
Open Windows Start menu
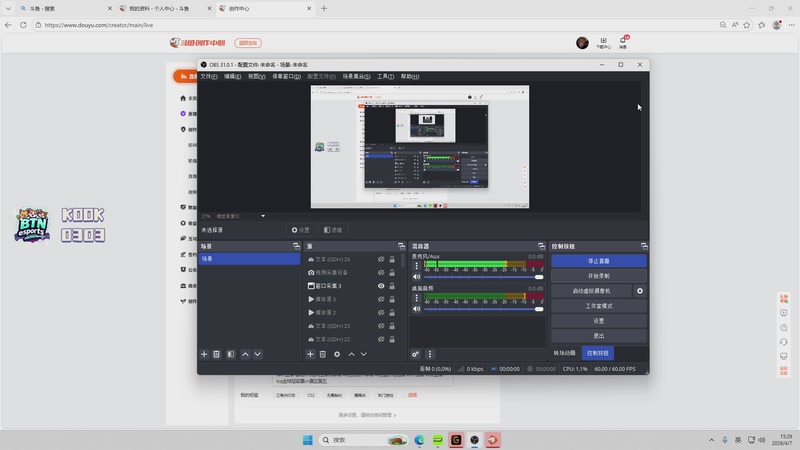(308, 440)
